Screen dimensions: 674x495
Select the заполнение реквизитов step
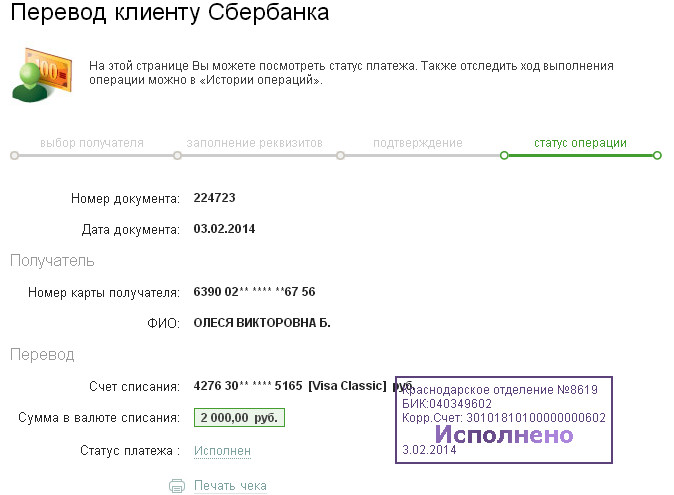point(254,143)
